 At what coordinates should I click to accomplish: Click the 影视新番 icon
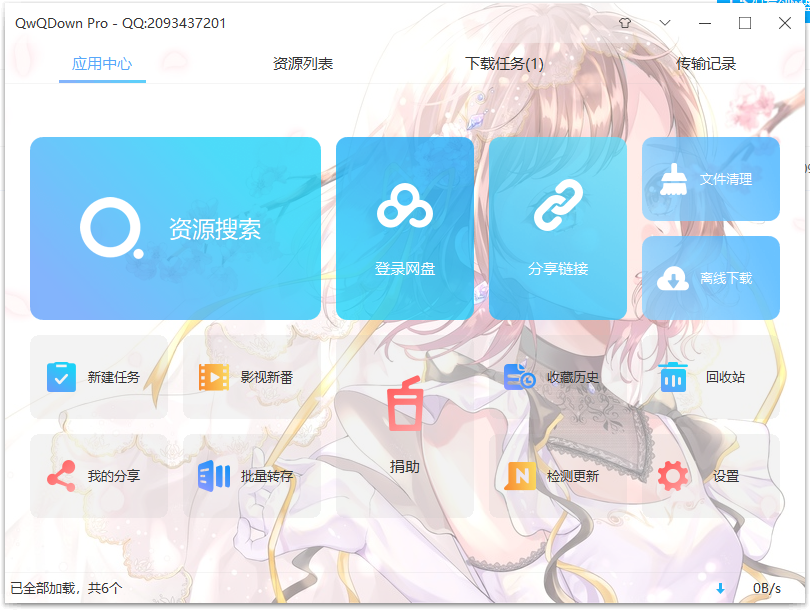click(250, 377)
